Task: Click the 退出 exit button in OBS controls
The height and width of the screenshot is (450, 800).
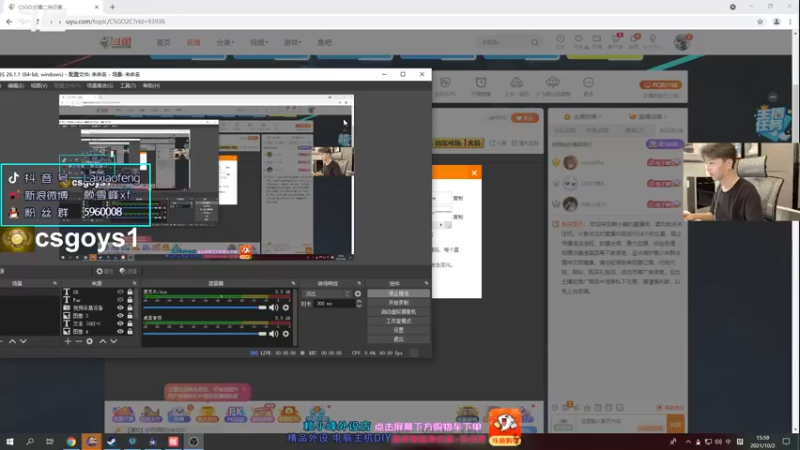Action: tap(398, 339)
